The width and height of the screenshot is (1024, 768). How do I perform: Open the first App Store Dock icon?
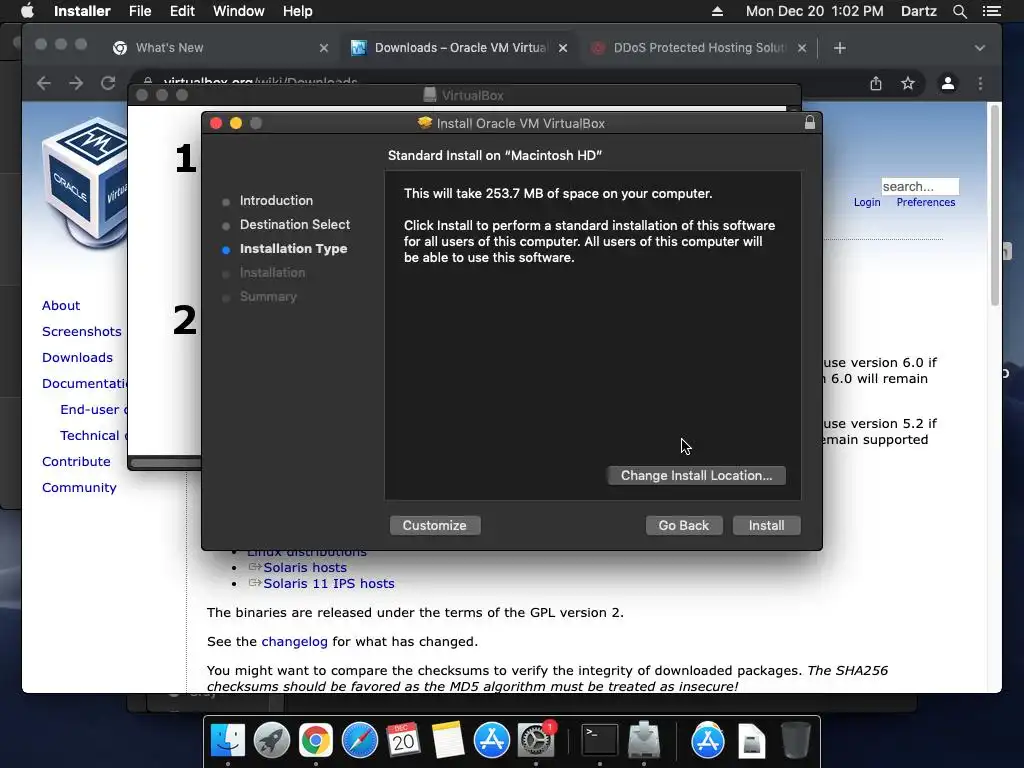pyautogui.click(x=492, y=741)
